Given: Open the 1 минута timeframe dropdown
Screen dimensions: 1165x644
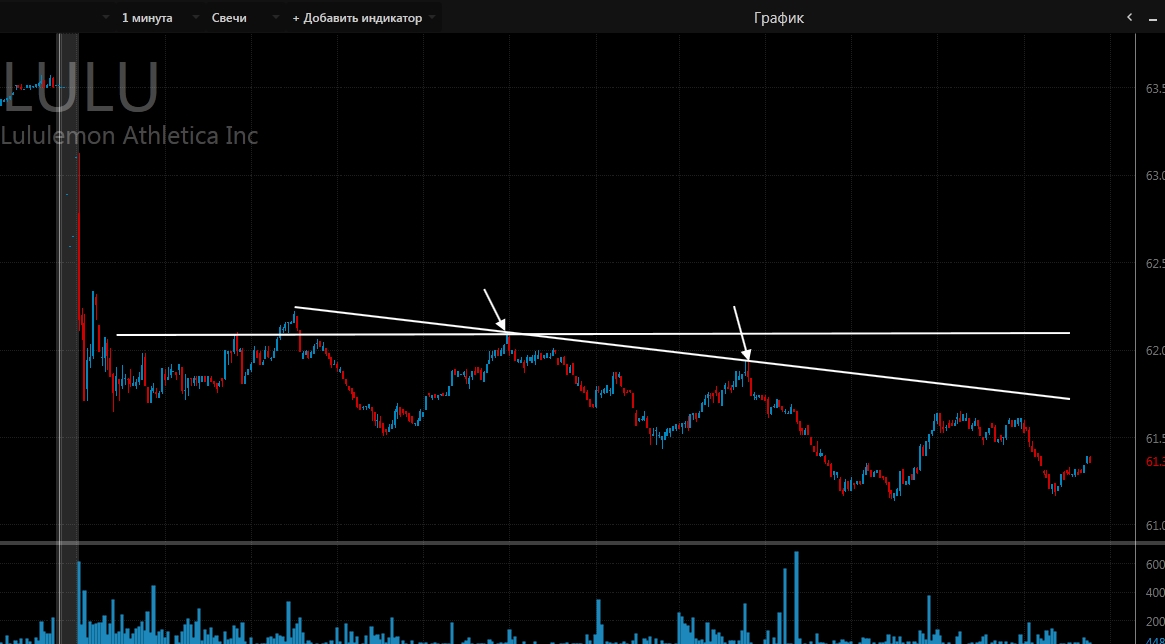Looking at the screenshot, I should pyautogui.click(x=146, y=18).
